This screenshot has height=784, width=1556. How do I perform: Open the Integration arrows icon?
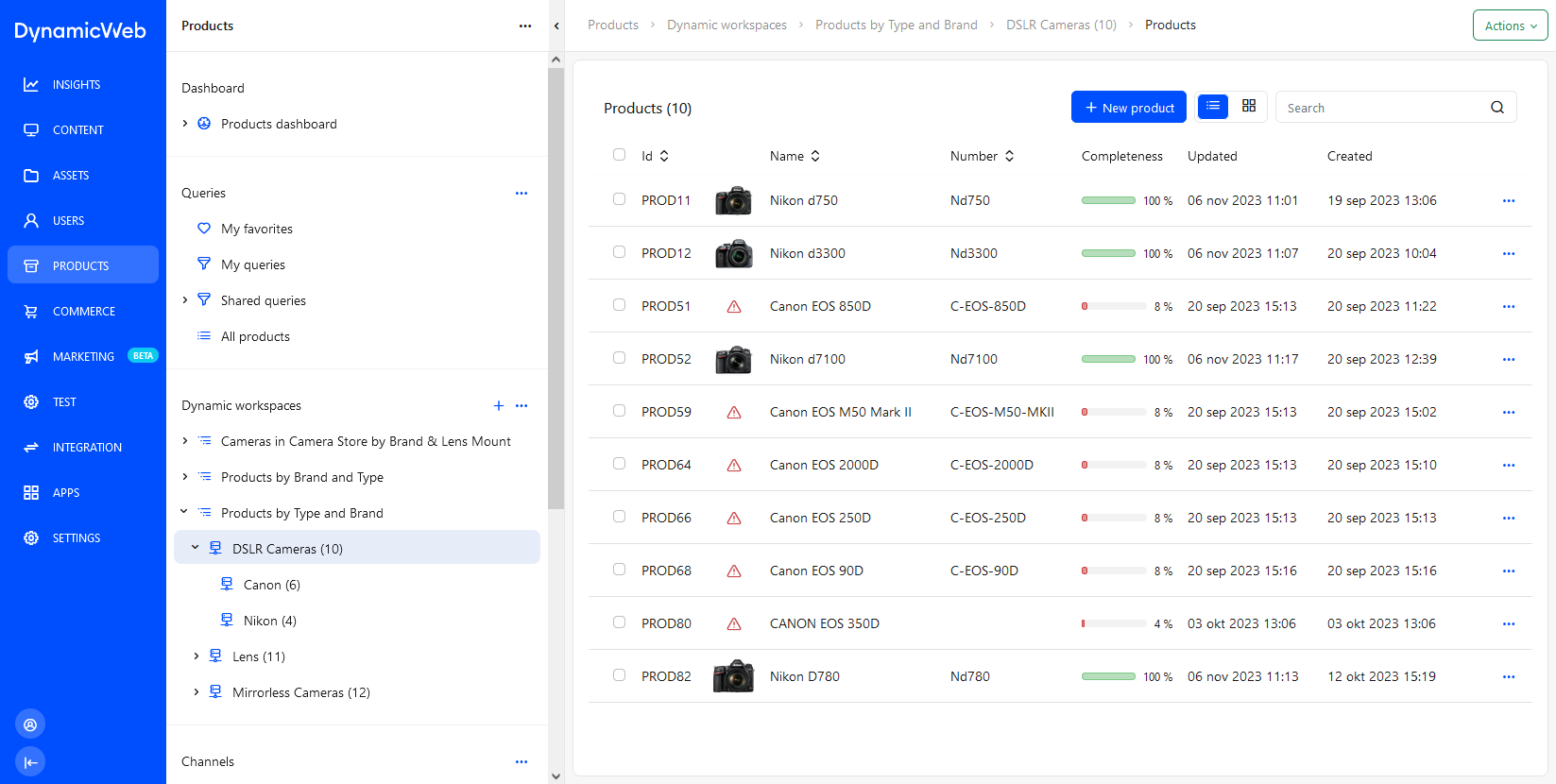(x=31, y=448)
